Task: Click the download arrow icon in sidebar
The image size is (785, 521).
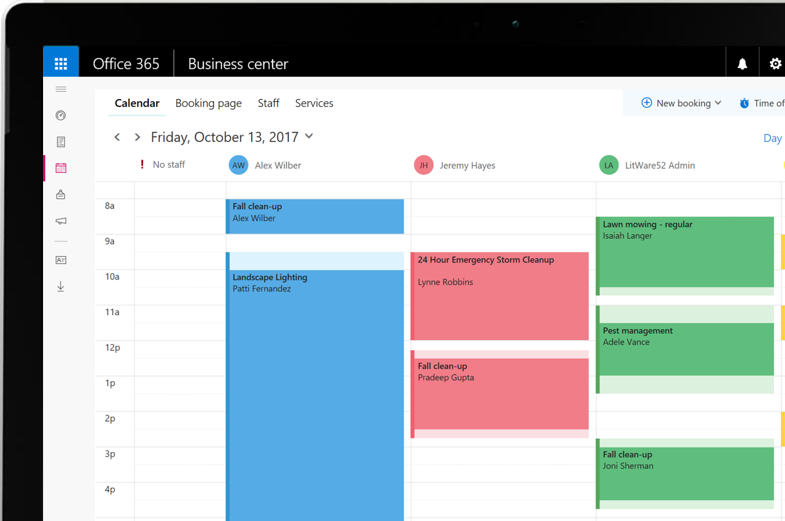Action: point(61,286)
